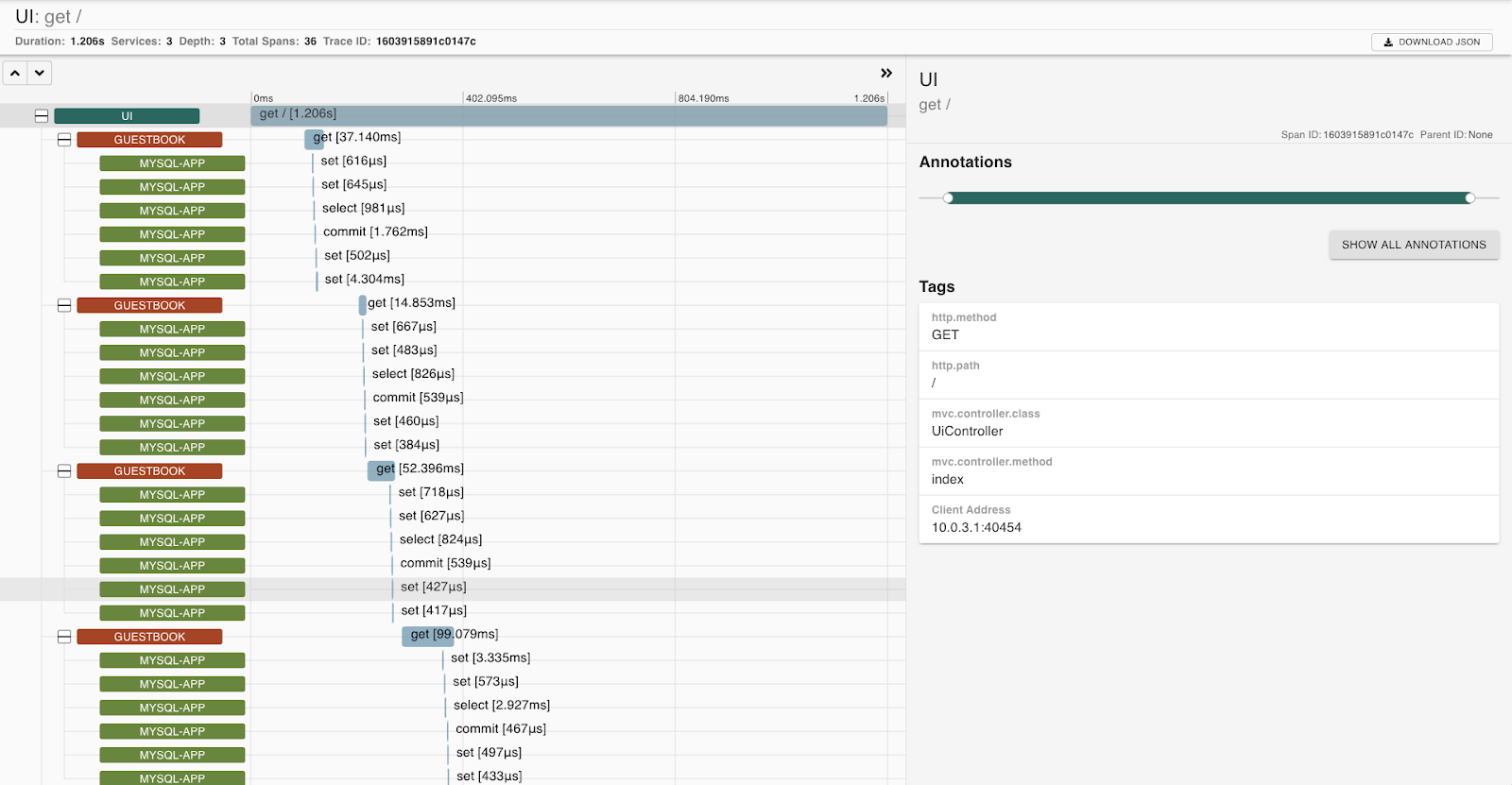
Task: Select the set [4.304ms] MYSQL-APP span
Action: 364,280
